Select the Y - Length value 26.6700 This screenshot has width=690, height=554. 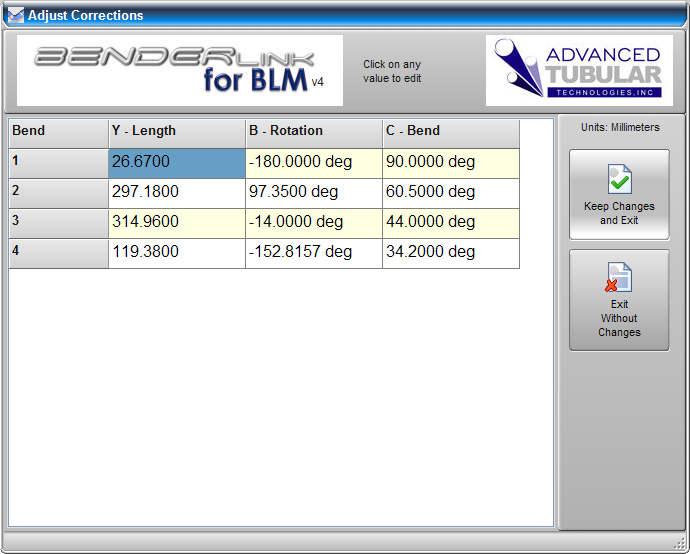coord(176,162)
